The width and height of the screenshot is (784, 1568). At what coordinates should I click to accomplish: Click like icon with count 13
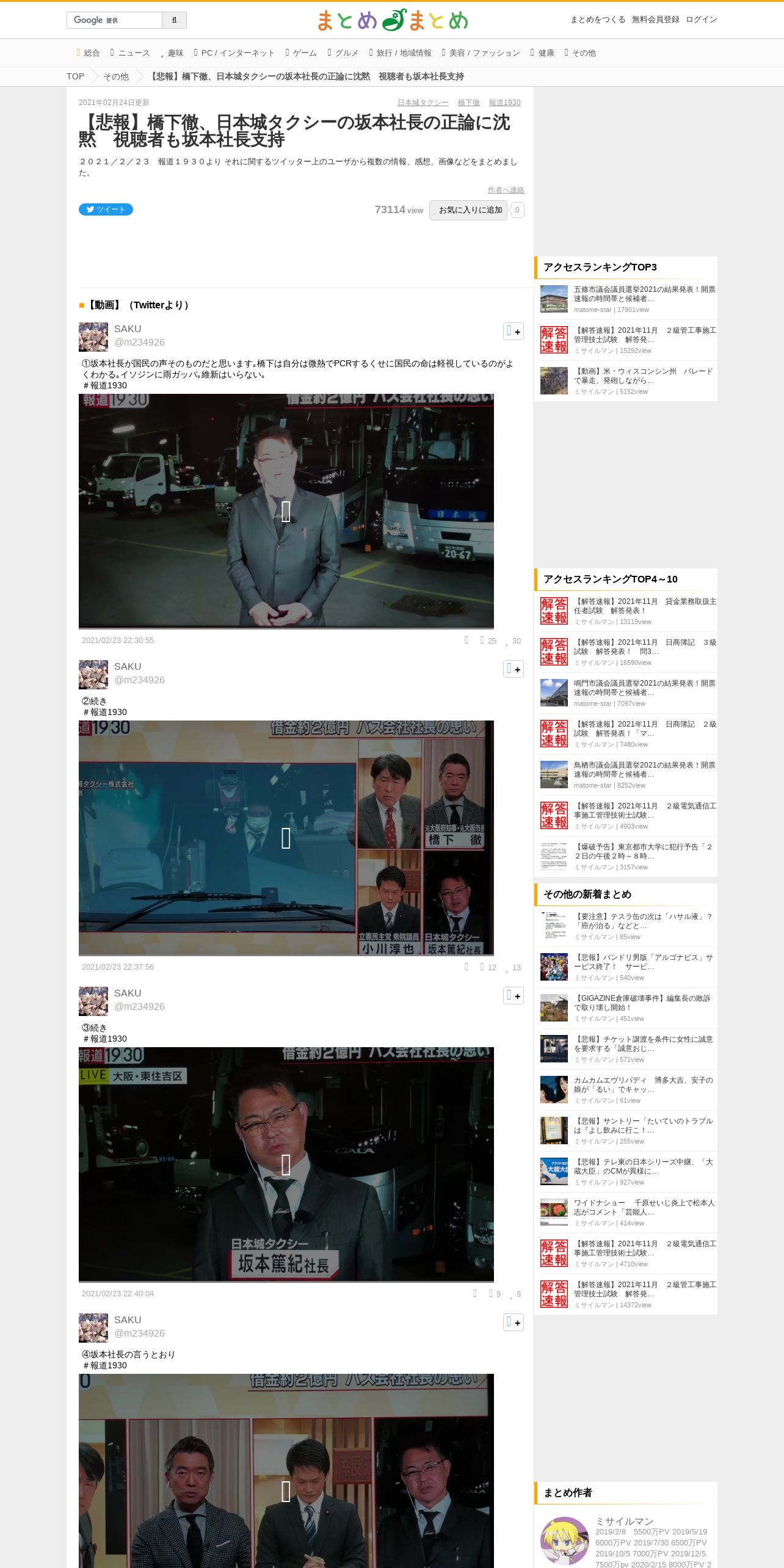click(513, 967)
